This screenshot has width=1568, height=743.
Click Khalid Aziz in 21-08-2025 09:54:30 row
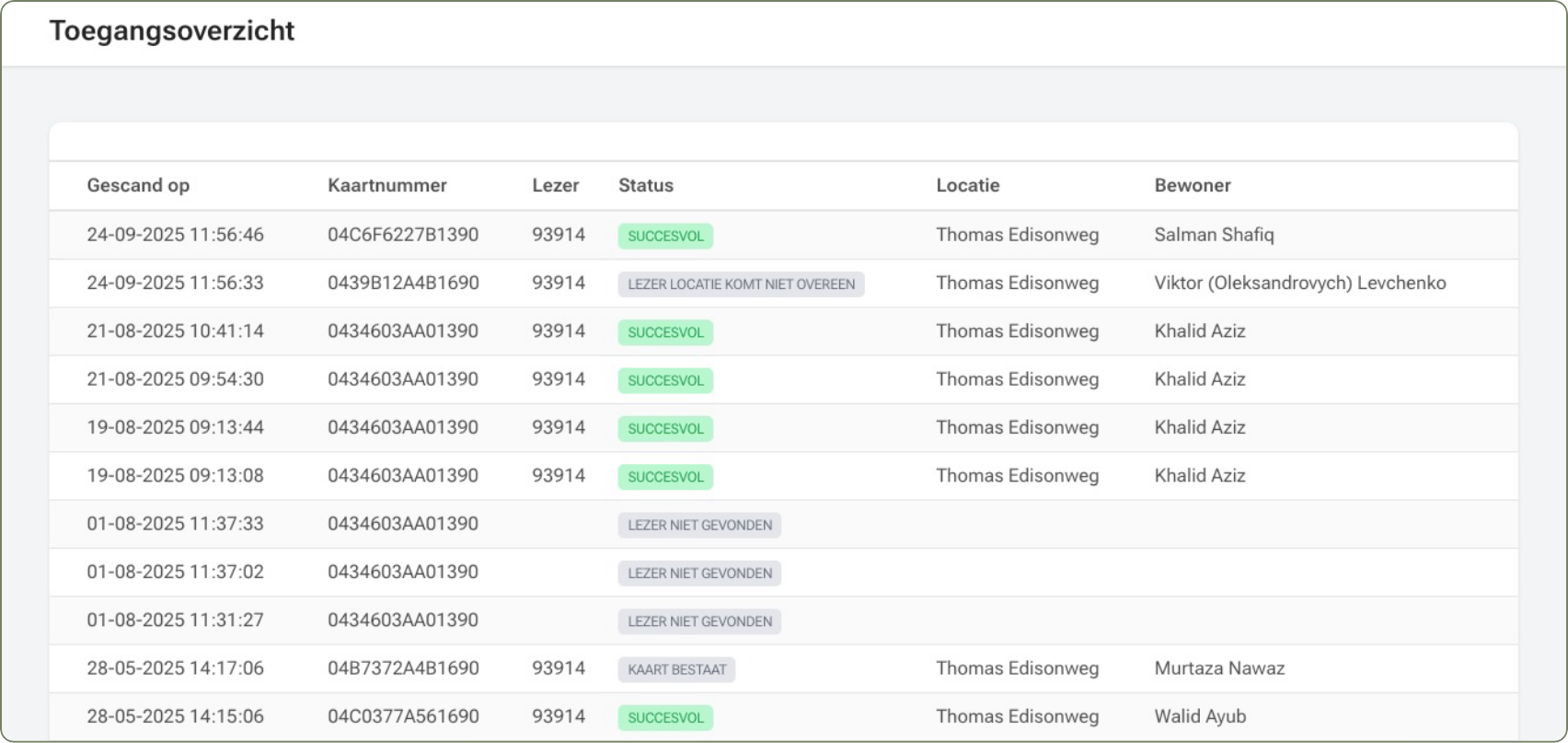(1200, 379)
